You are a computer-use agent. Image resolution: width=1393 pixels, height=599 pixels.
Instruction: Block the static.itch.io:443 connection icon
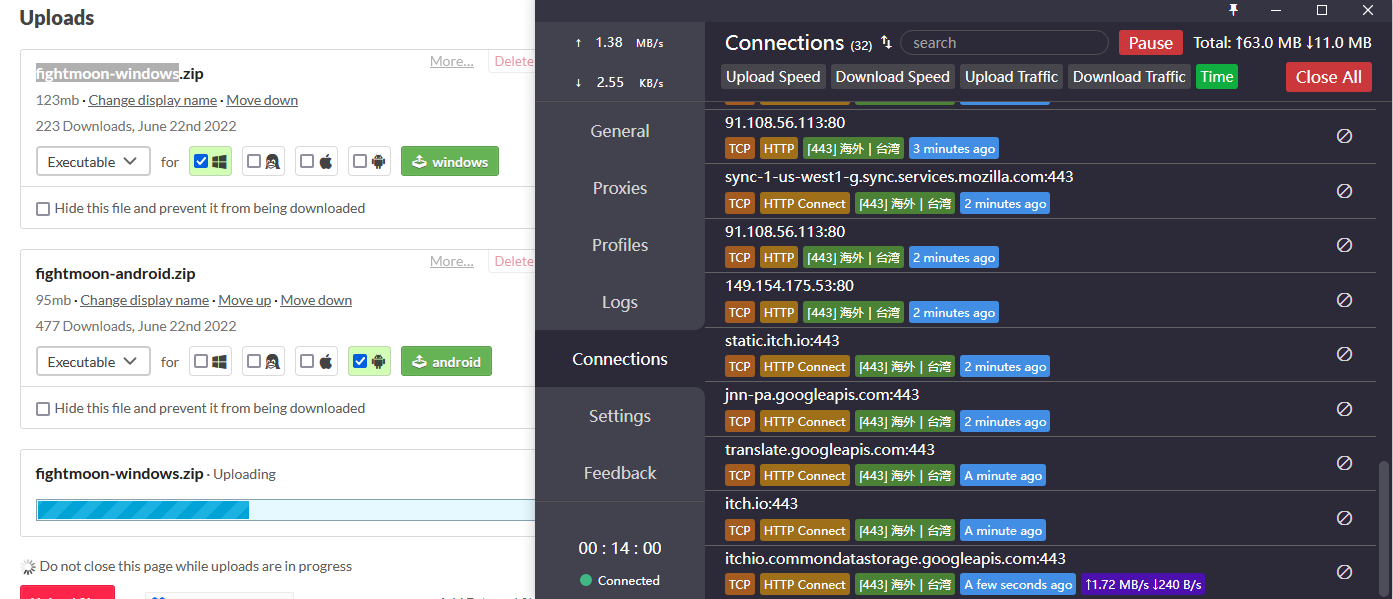coord(1344,353)
